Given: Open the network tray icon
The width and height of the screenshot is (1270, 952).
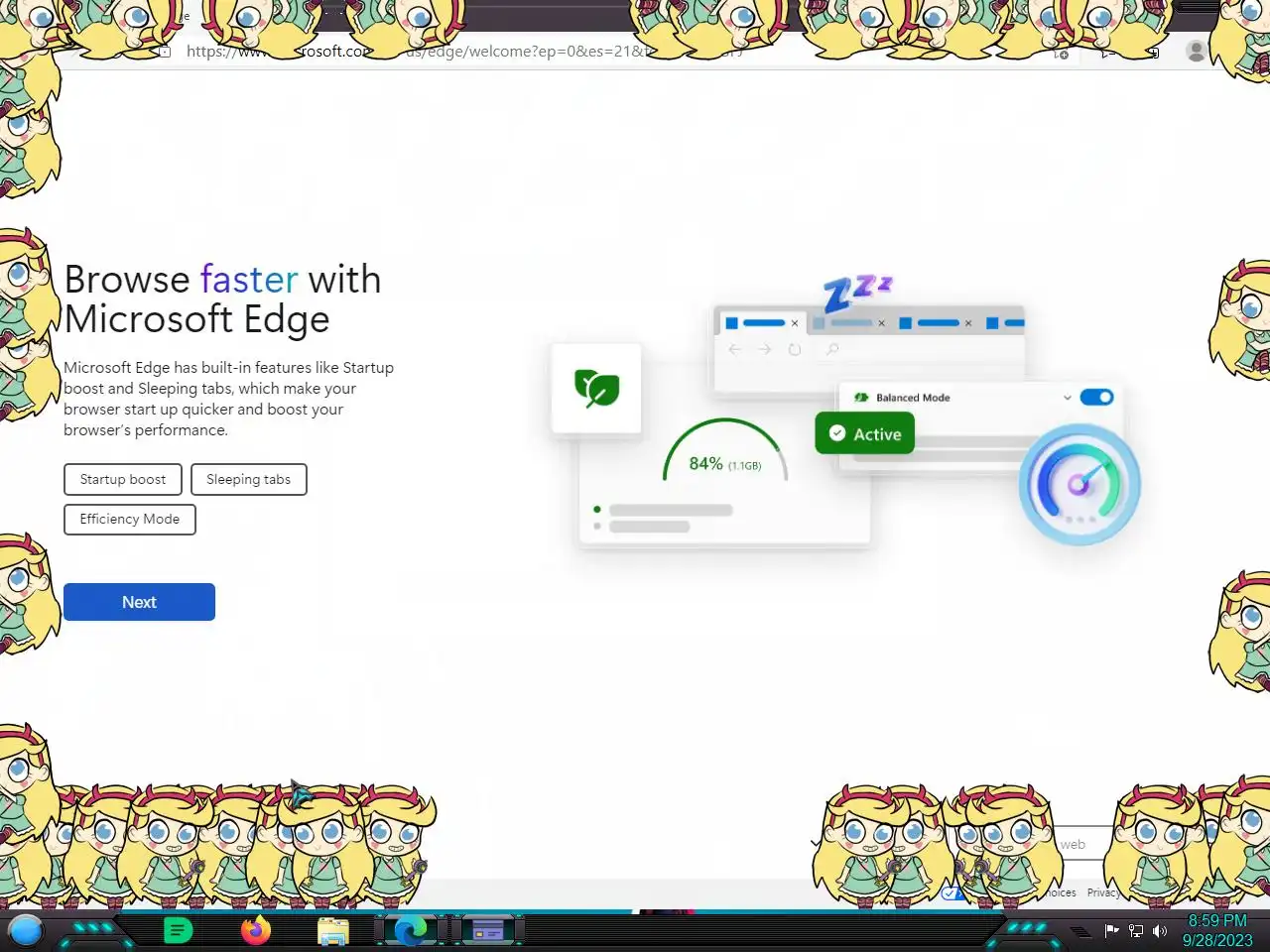Looking at the screenshot, I should coord(1136,930).
